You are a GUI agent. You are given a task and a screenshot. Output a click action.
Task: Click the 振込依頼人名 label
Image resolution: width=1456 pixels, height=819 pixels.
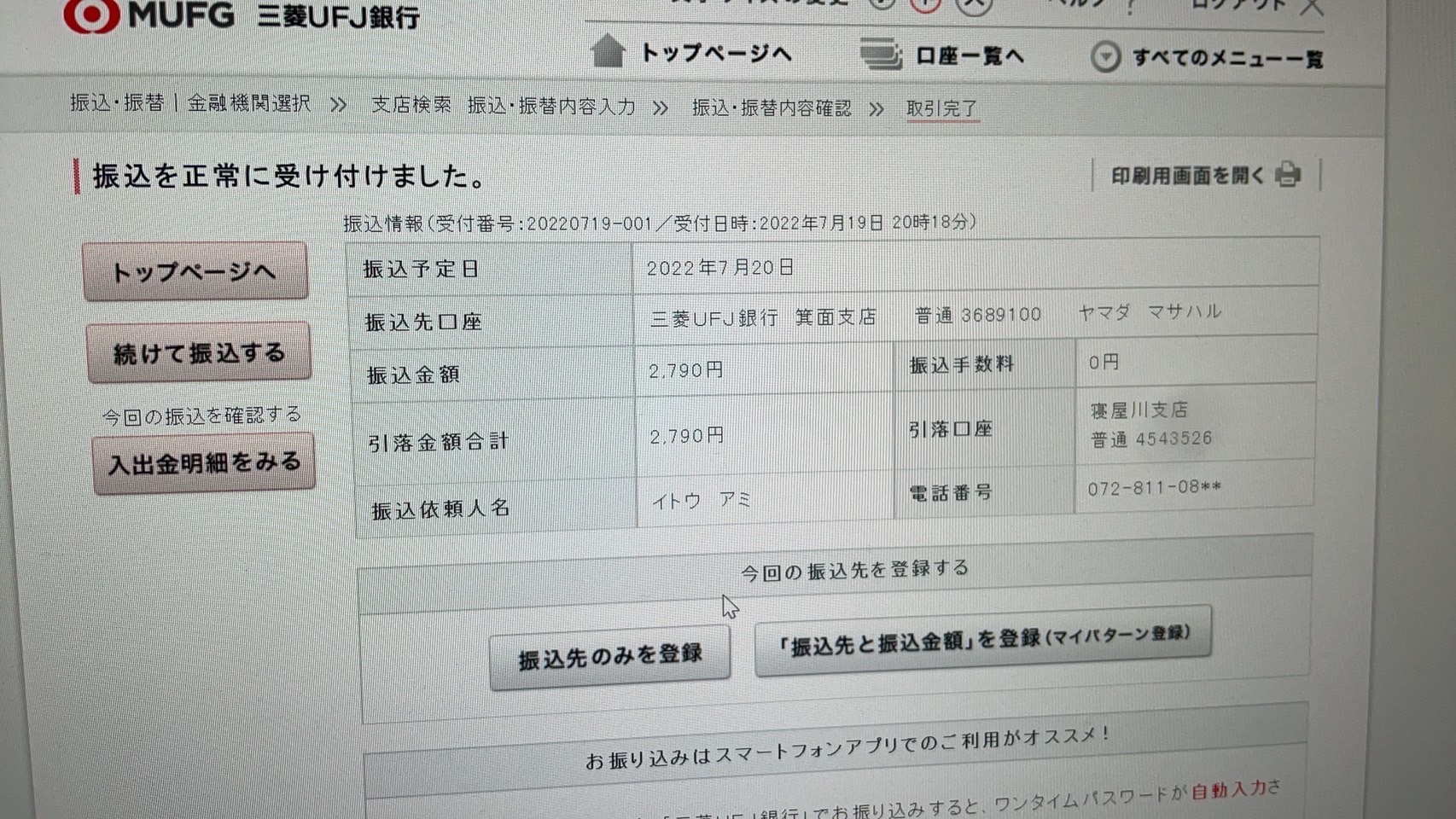(x=440, y=509)
